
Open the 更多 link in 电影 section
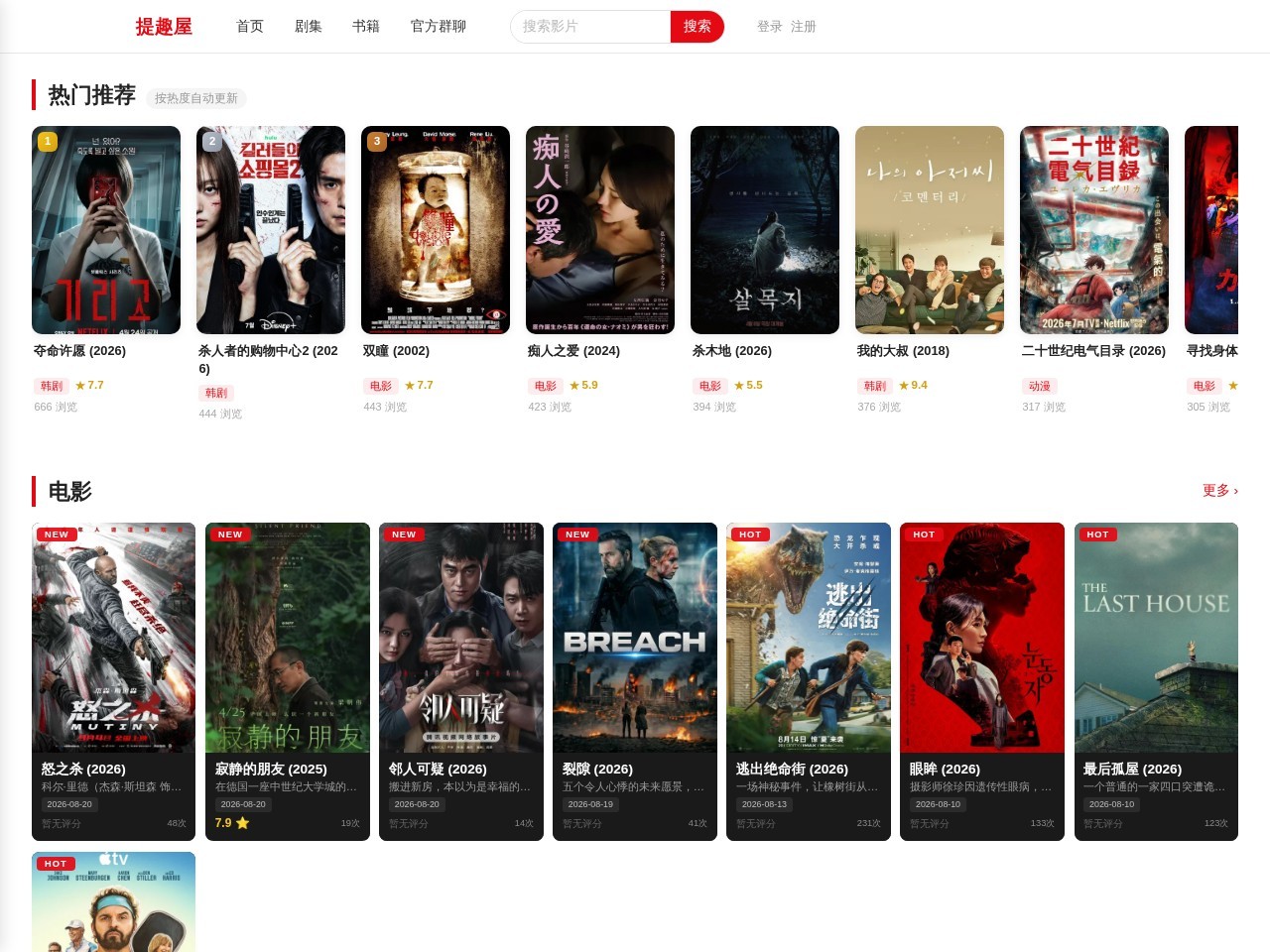pyautogui.click(x=1220, y=491)
